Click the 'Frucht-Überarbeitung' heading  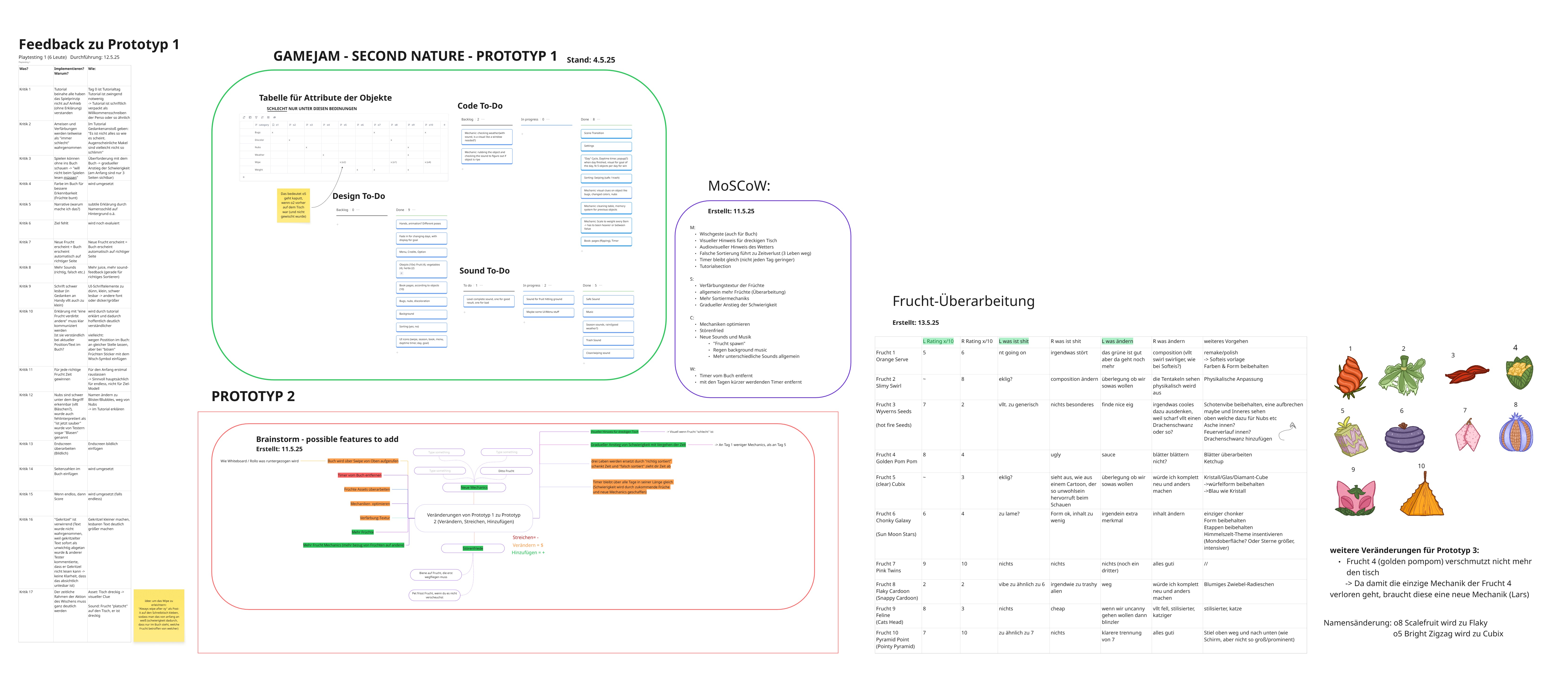964,301
